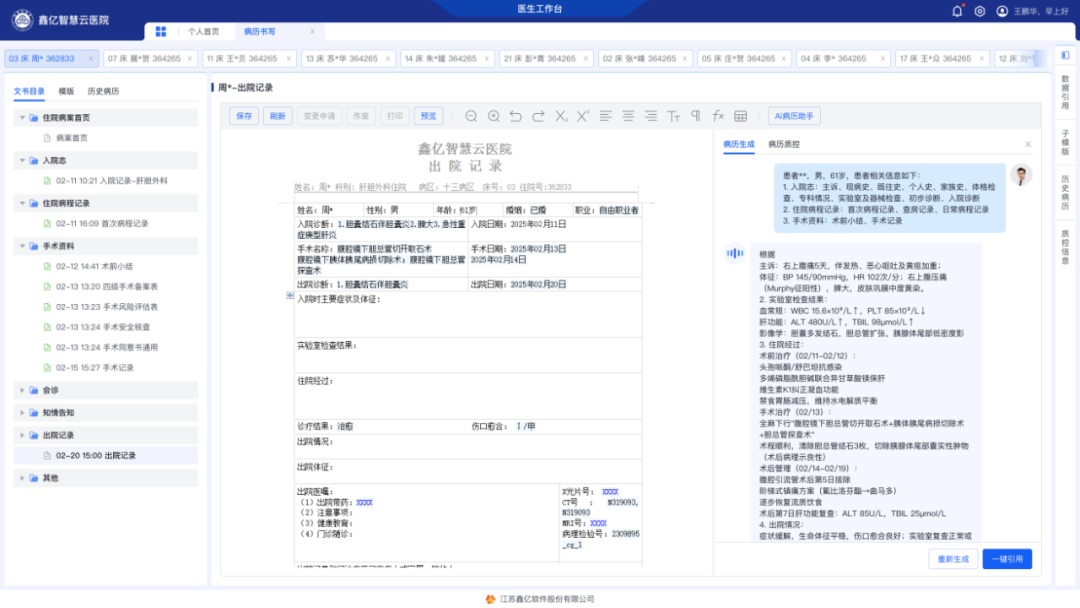Open patient tab 21床 彭*青
Screen dimensions: 1080x608
coord(546,59)
